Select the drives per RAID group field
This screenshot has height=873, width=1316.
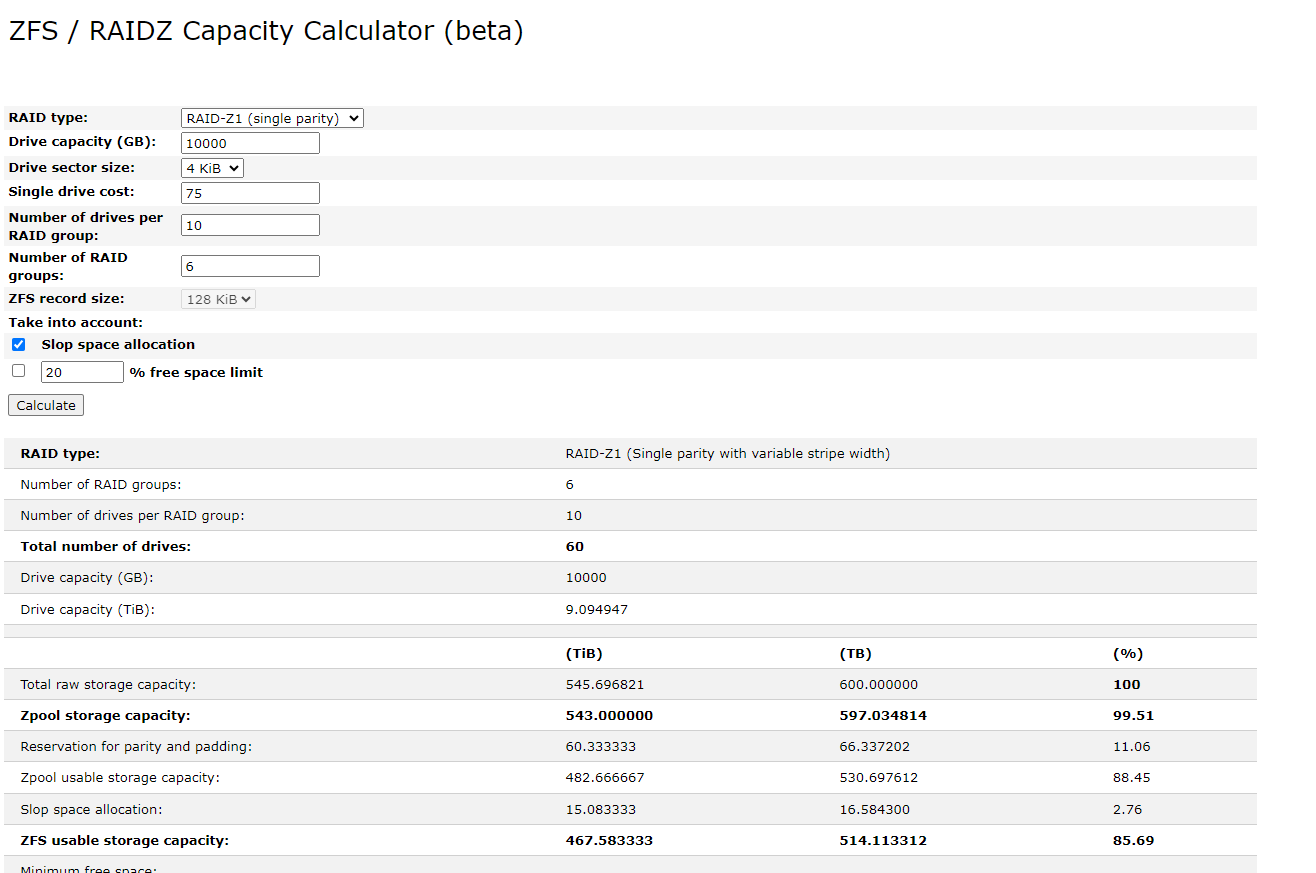(x=250, y=225)
